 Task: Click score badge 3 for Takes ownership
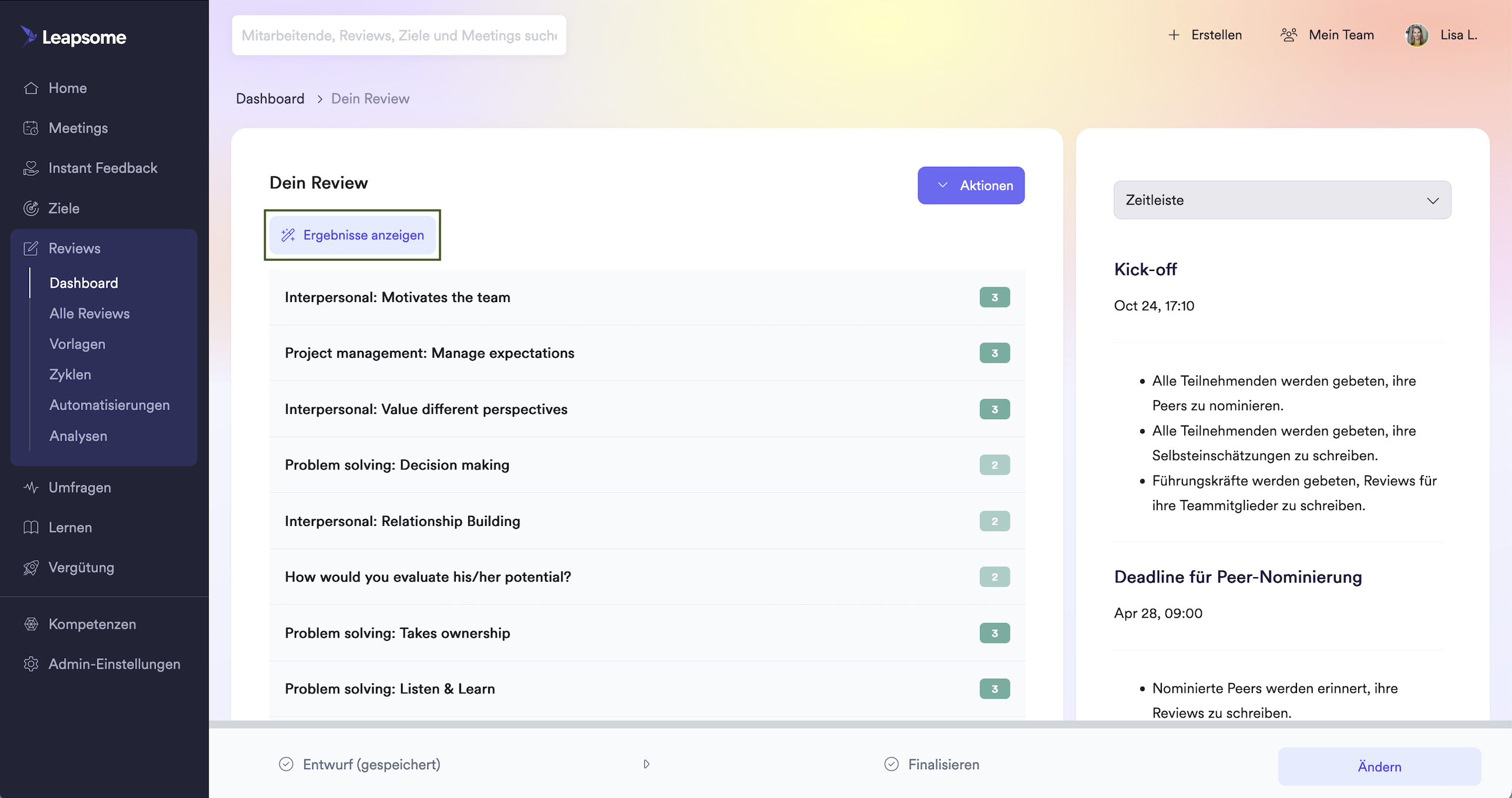[994, 633]
